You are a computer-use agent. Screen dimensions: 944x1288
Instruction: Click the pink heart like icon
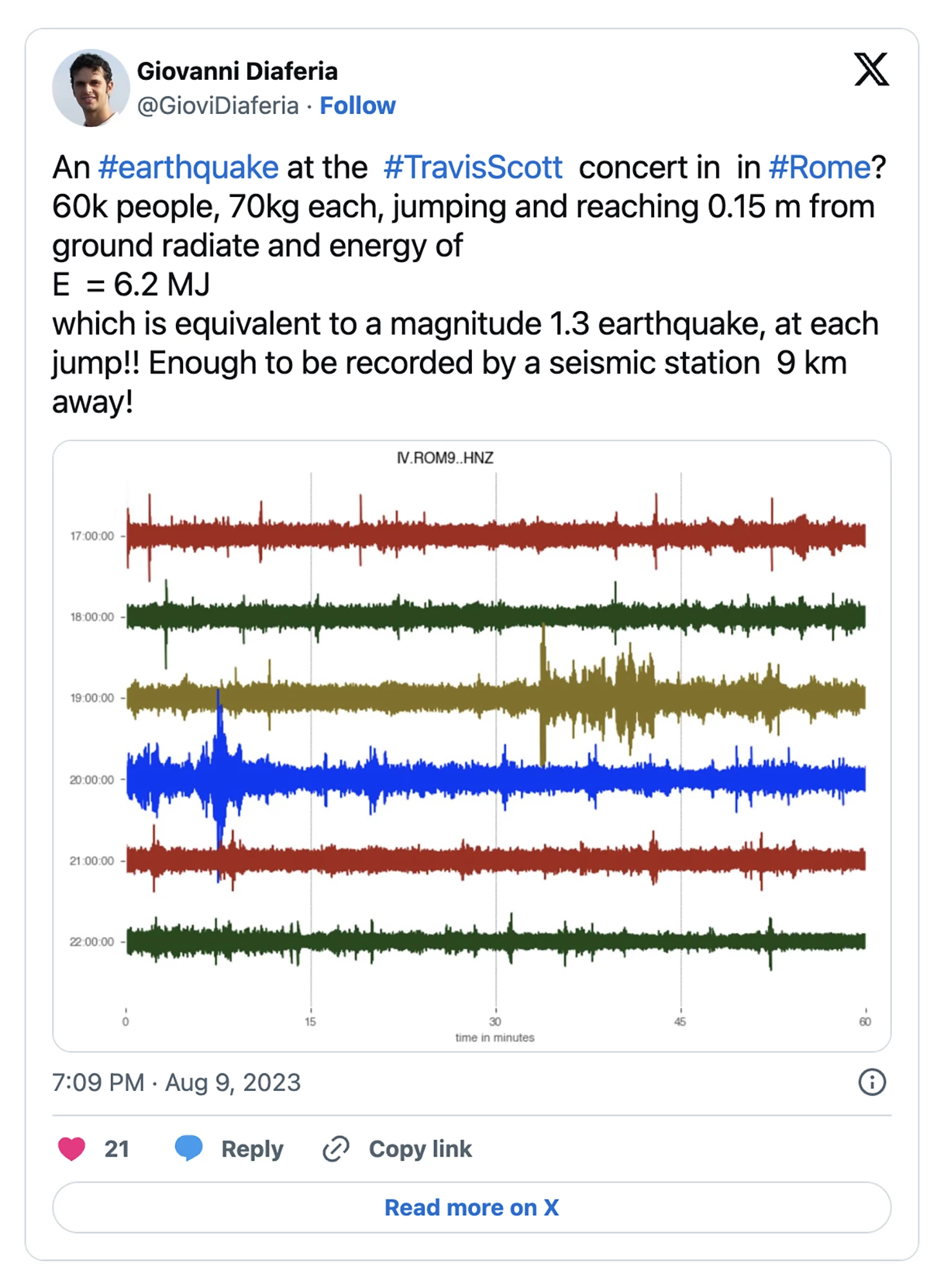[71, 1149]
